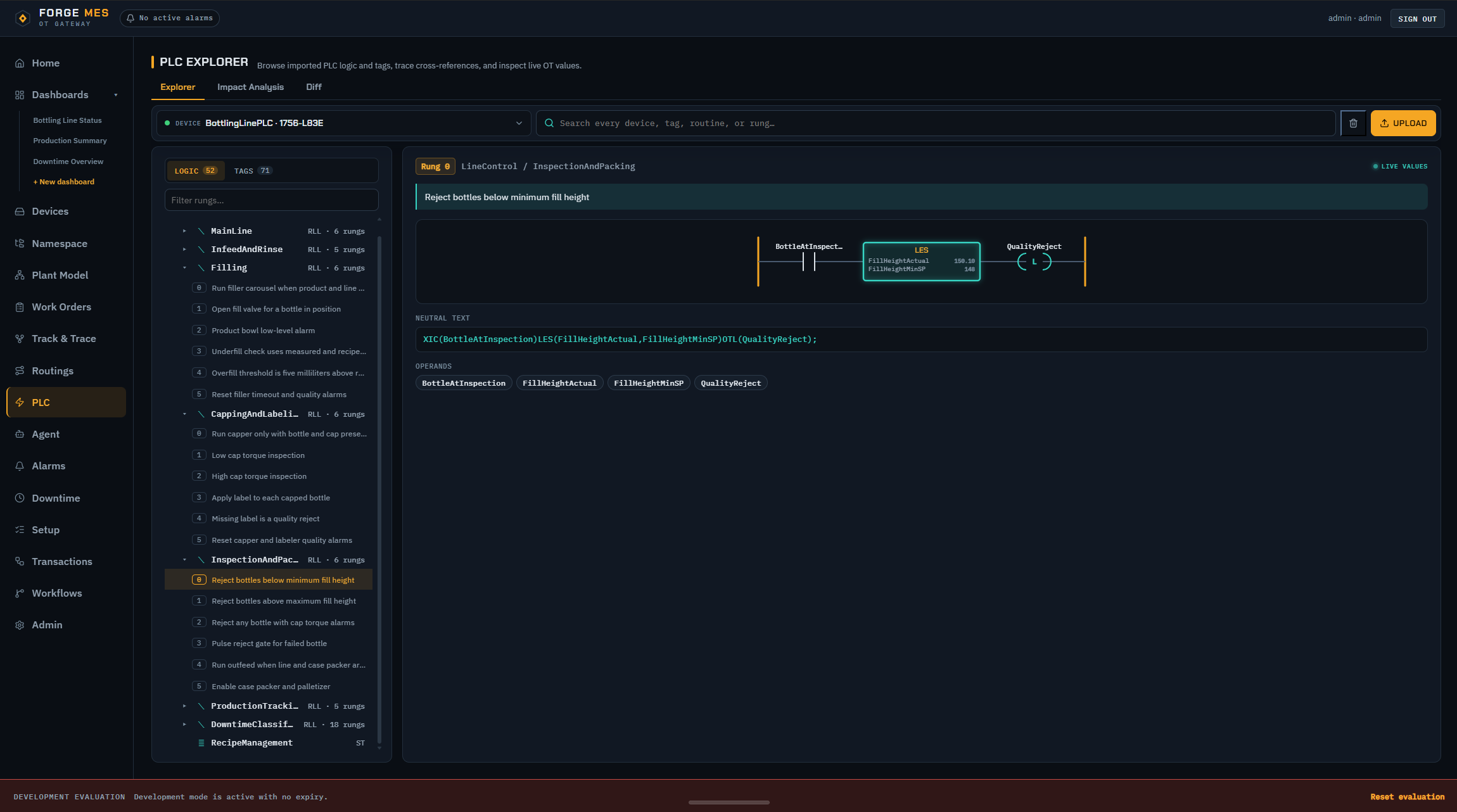Select the Logic 52 tab
Image resolution: width=1457 pixels, height=812 pixels.
(196, 171)
